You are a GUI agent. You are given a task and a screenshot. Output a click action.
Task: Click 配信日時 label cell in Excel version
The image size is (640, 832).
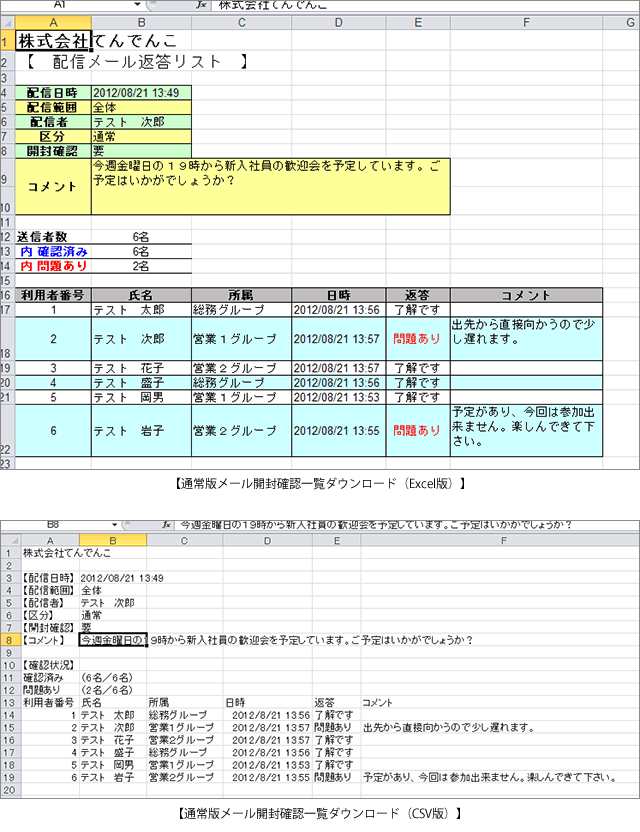click(x=53, y=93)
